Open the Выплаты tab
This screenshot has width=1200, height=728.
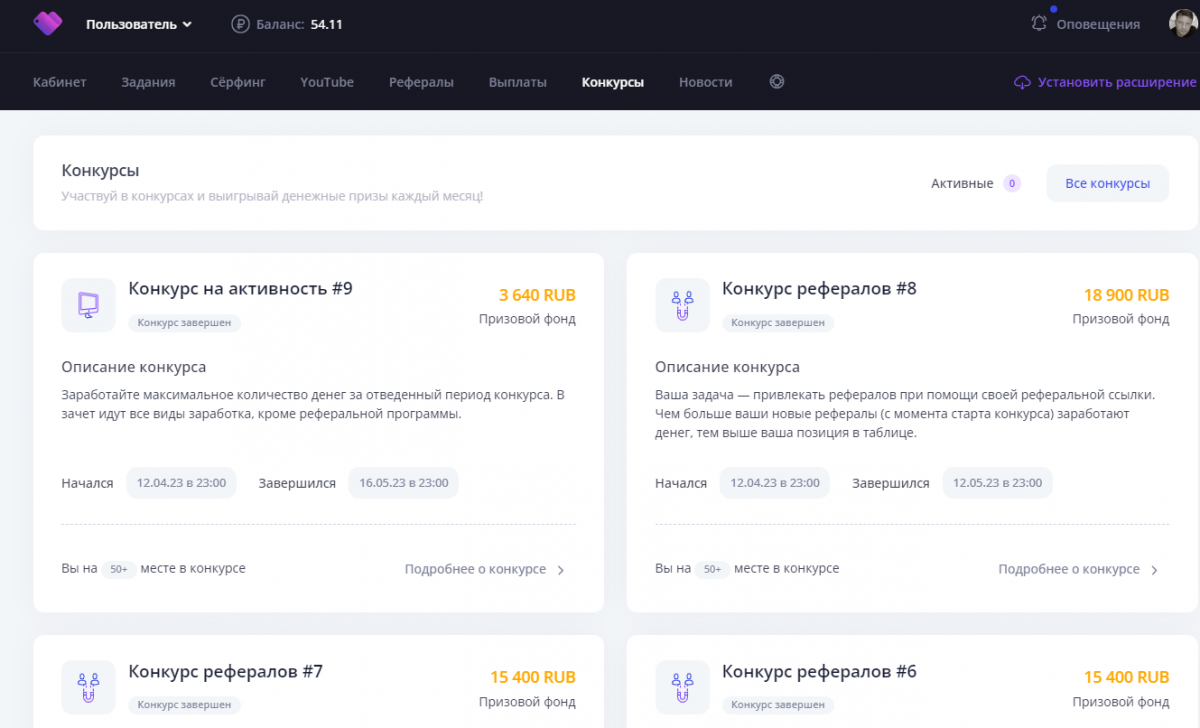click(517, 82)
